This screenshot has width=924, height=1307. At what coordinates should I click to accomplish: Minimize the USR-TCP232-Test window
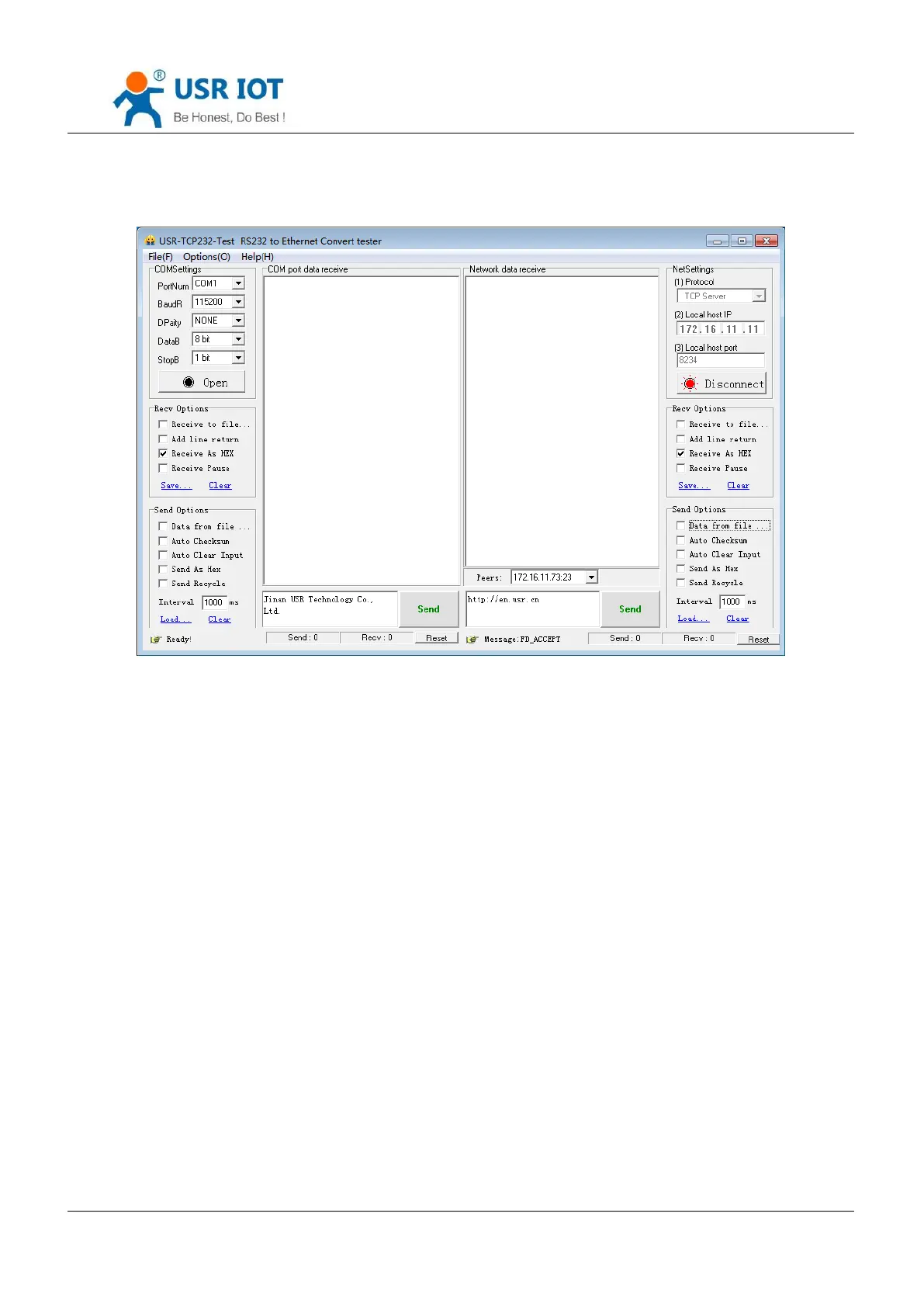pyautogui.click(x=718, y=241)
